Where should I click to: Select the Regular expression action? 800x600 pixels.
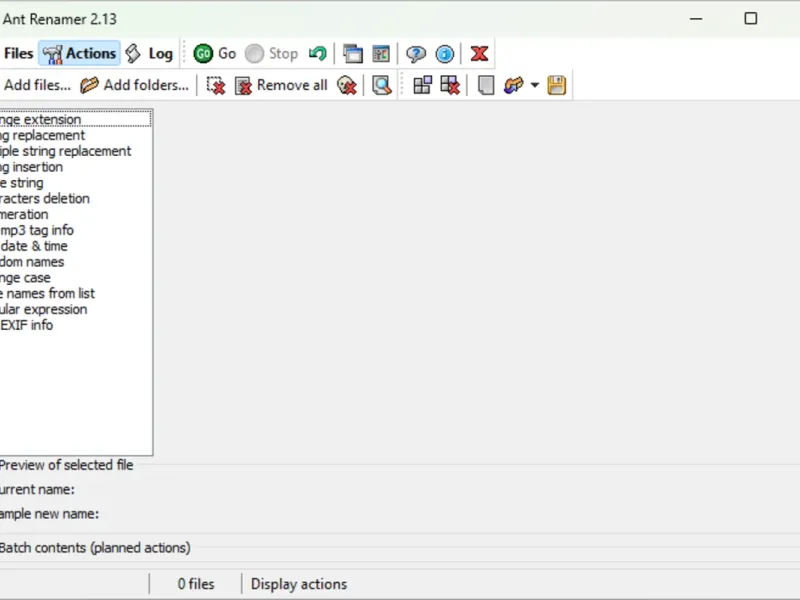tap(76, 309)
